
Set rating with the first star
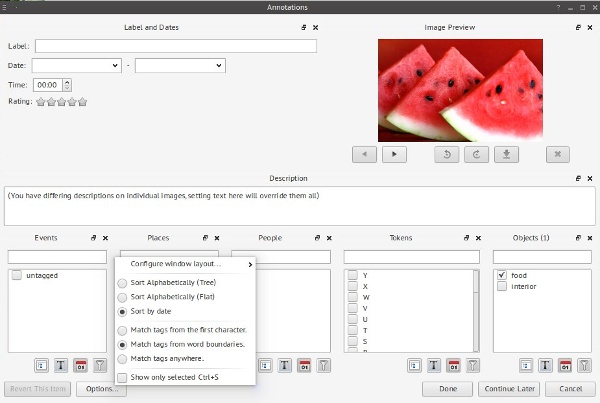pos(41,102)
